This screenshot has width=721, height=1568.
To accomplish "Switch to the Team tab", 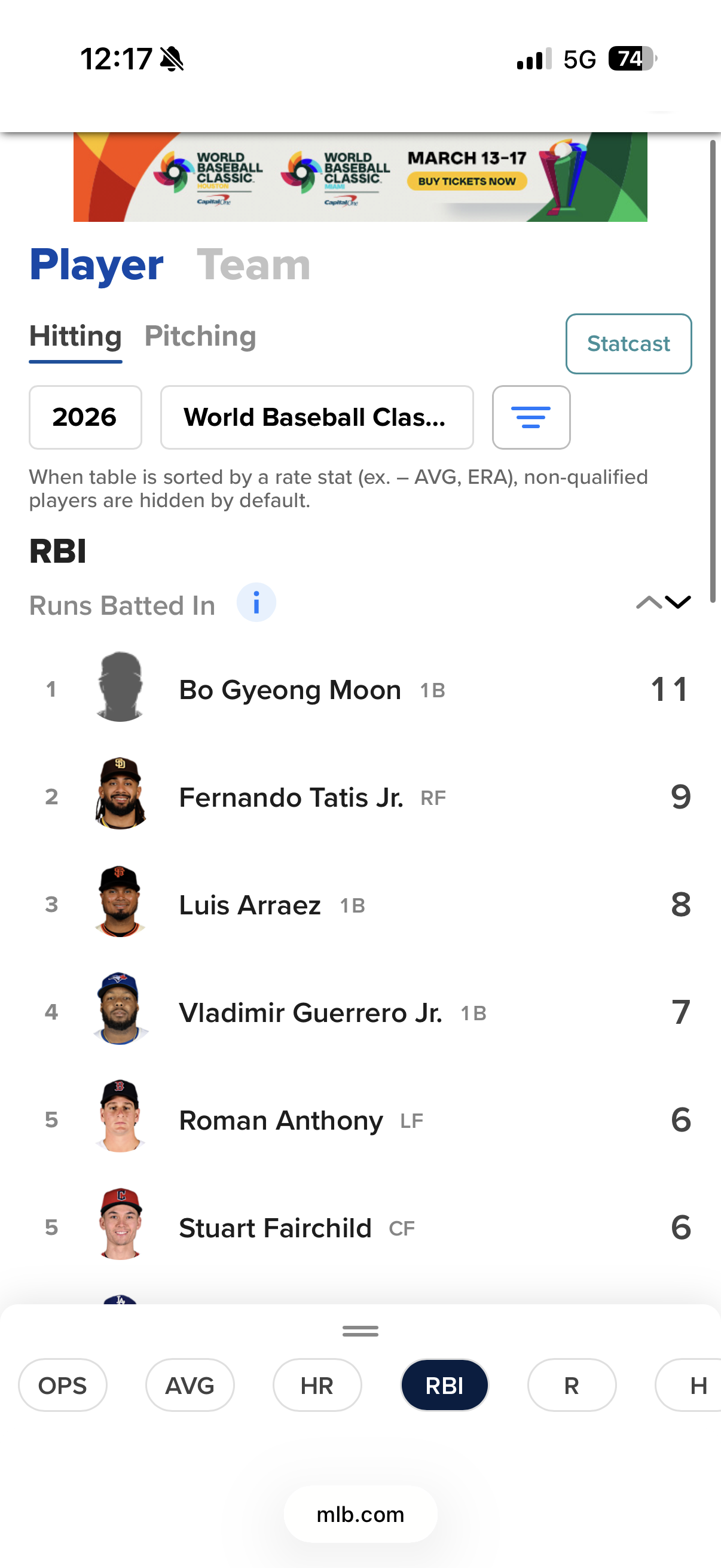I will (x=253, y=266).
